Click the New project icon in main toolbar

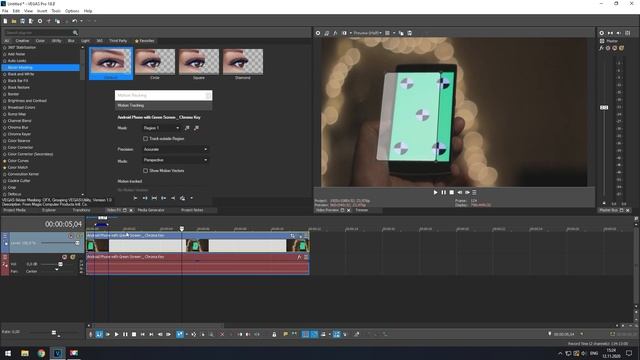(5, 21)
